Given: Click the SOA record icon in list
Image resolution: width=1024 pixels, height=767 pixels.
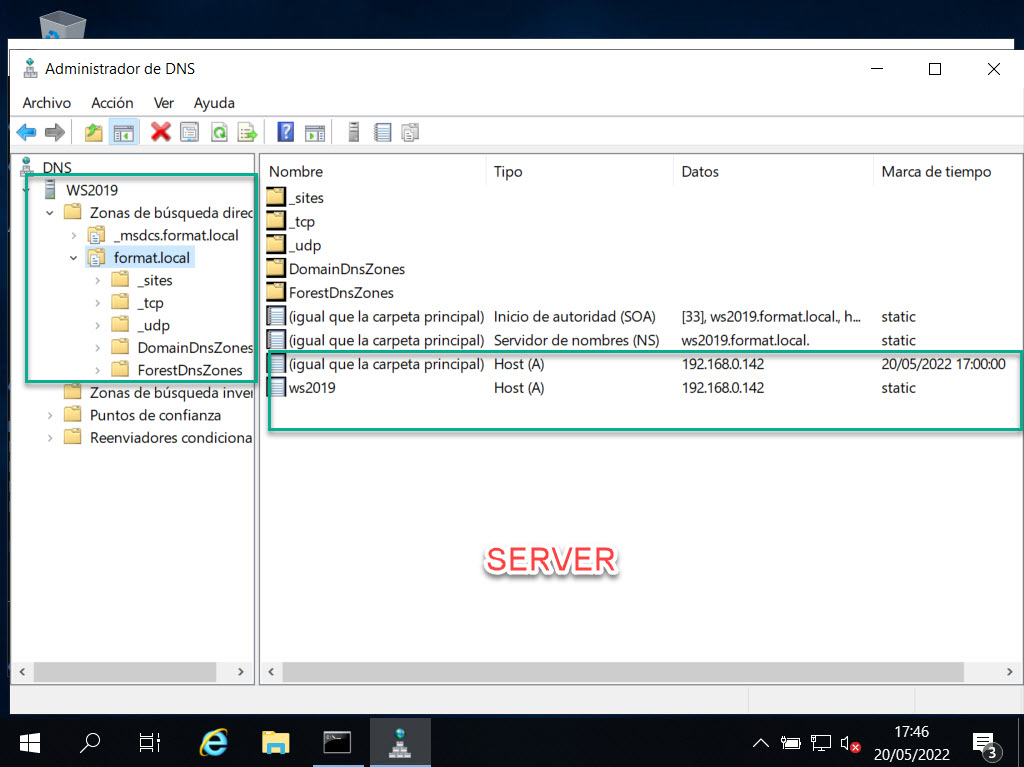Looking at the screenshot, I should tap(276, 316).
